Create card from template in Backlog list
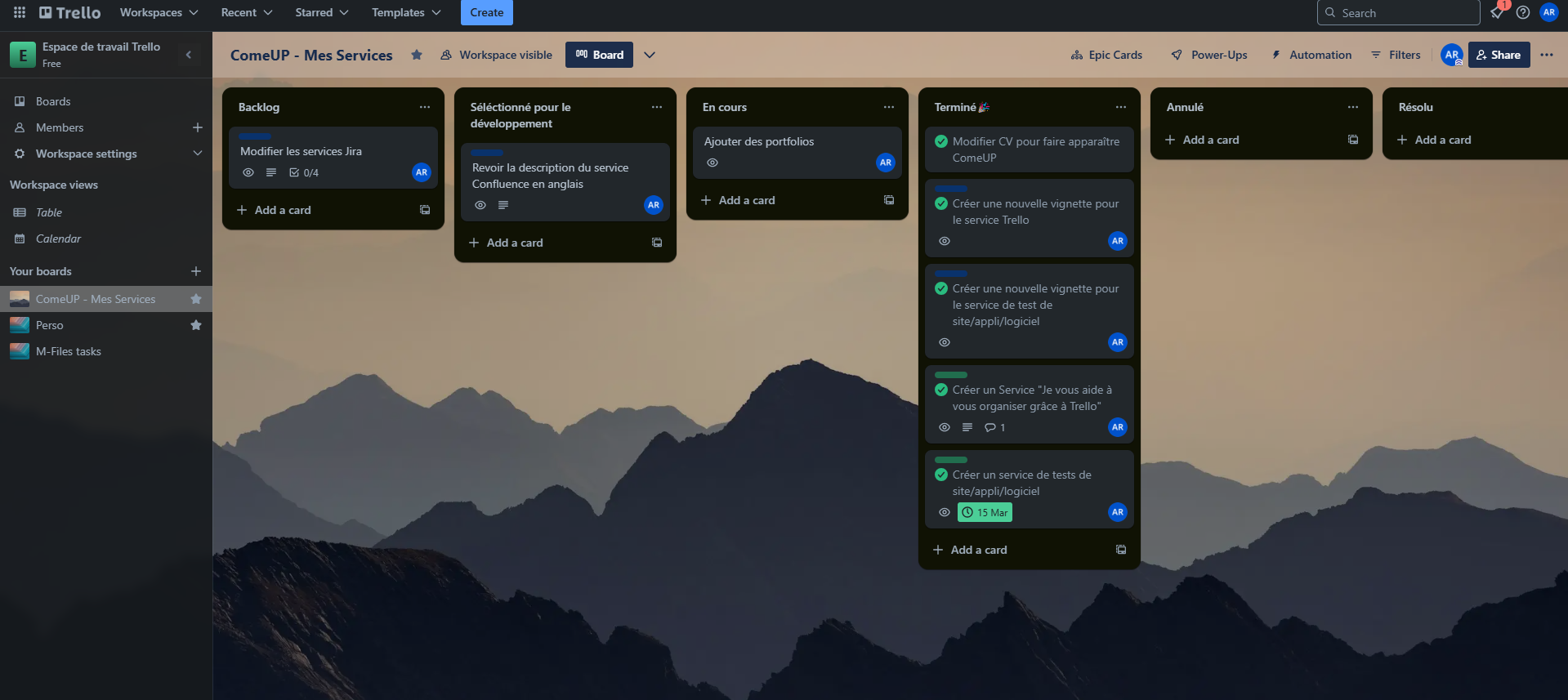This screenshot has height=700, width=1568. pos(425,210)
